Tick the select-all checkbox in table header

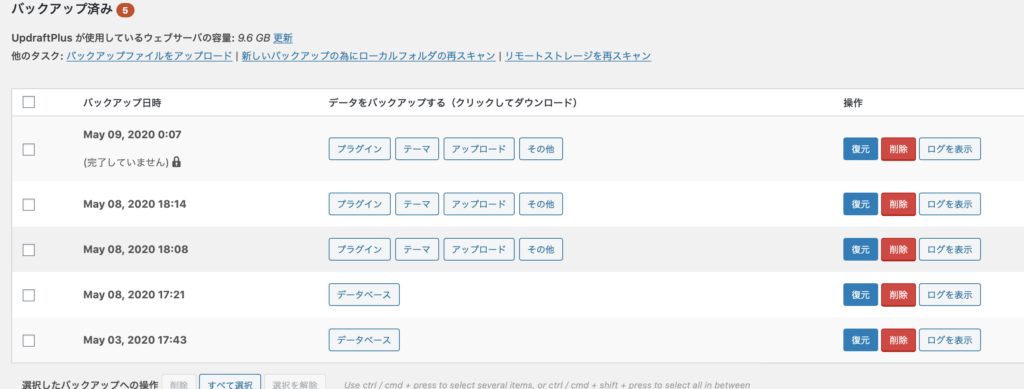[29, 102]
